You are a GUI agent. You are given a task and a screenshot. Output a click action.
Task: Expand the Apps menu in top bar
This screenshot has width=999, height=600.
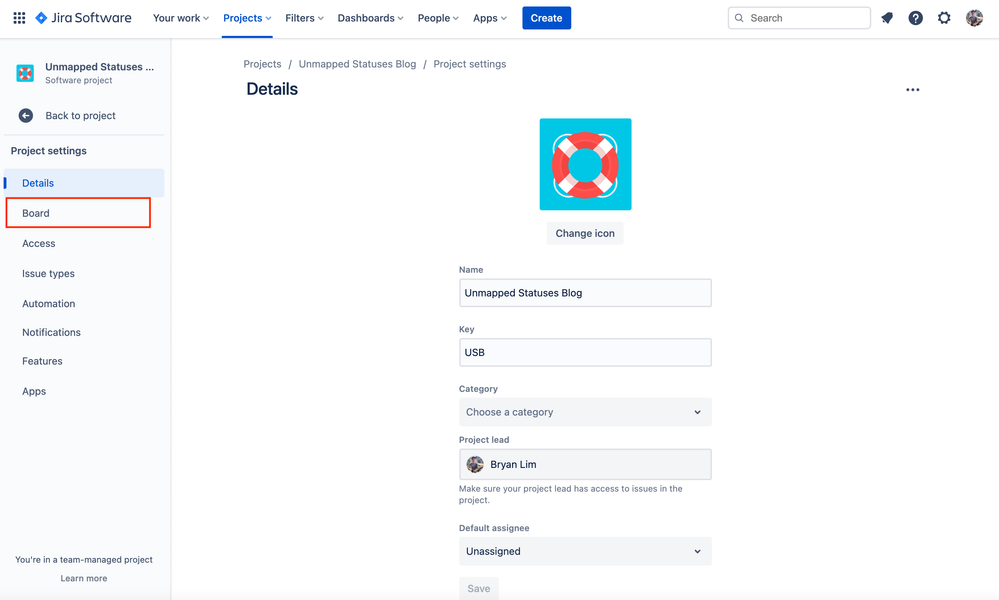point(490,18)
